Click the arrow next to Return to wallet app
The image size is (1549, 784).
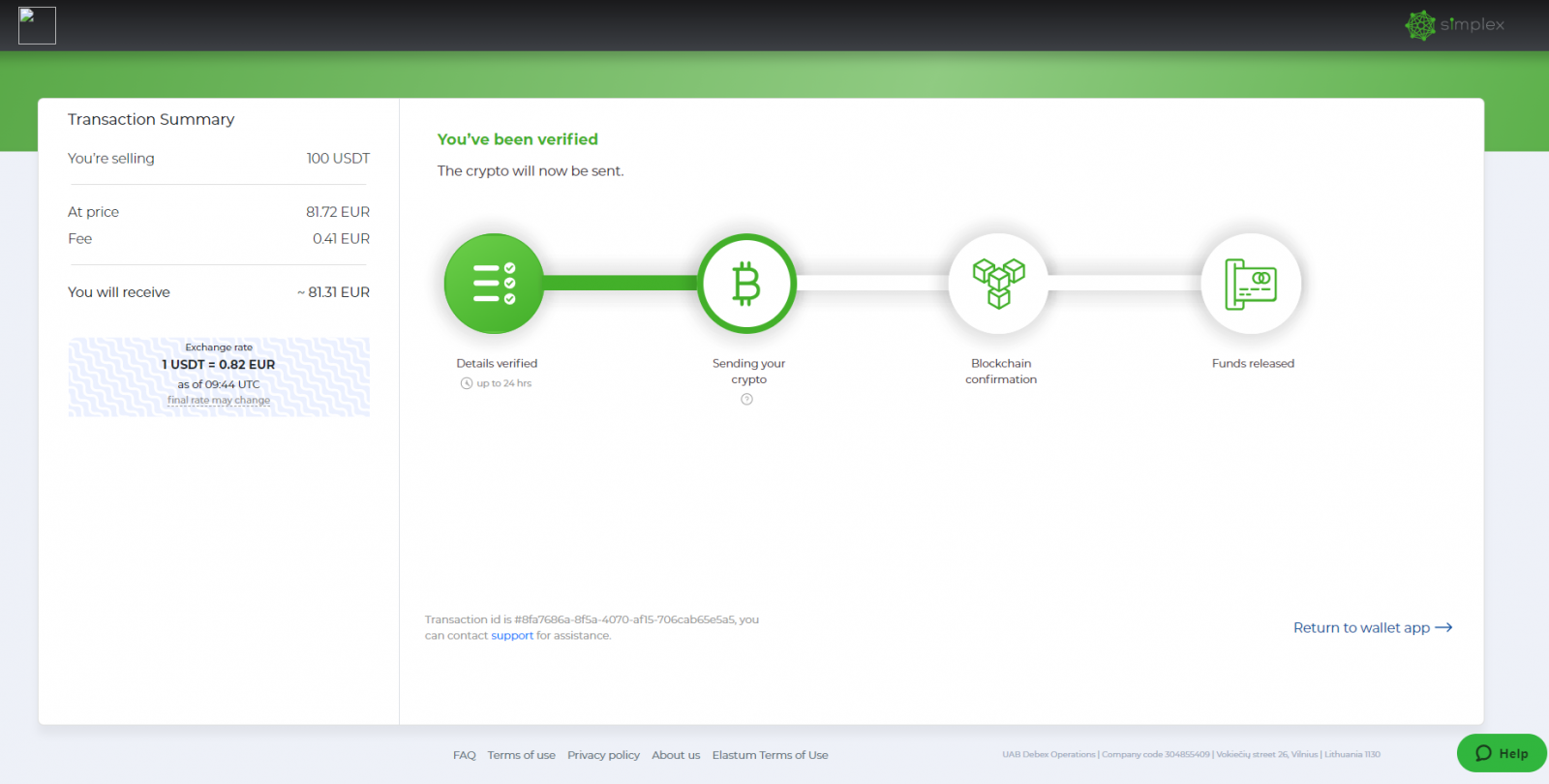tap(1443, 627)
